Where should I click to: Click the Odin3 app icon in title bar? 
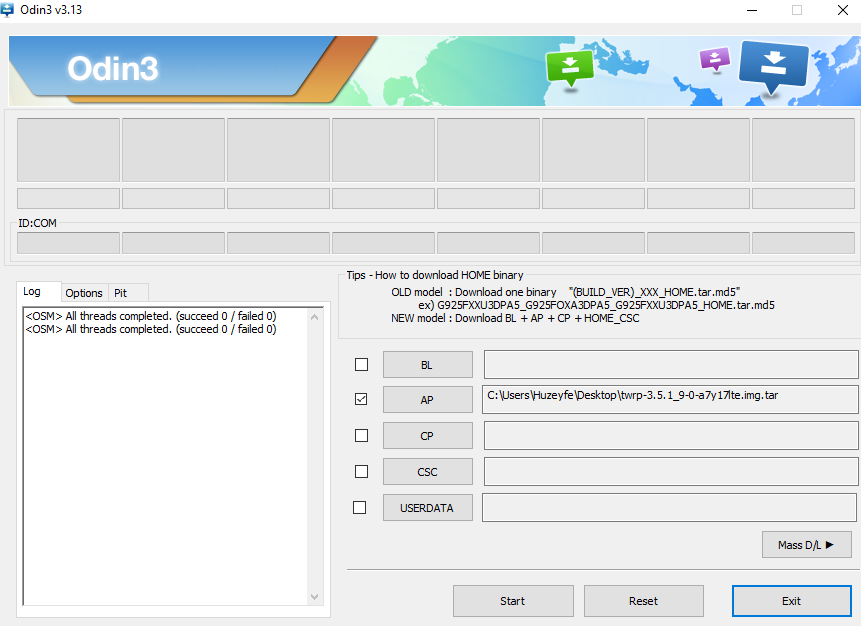pyautogui.click(x=7, y=9)
